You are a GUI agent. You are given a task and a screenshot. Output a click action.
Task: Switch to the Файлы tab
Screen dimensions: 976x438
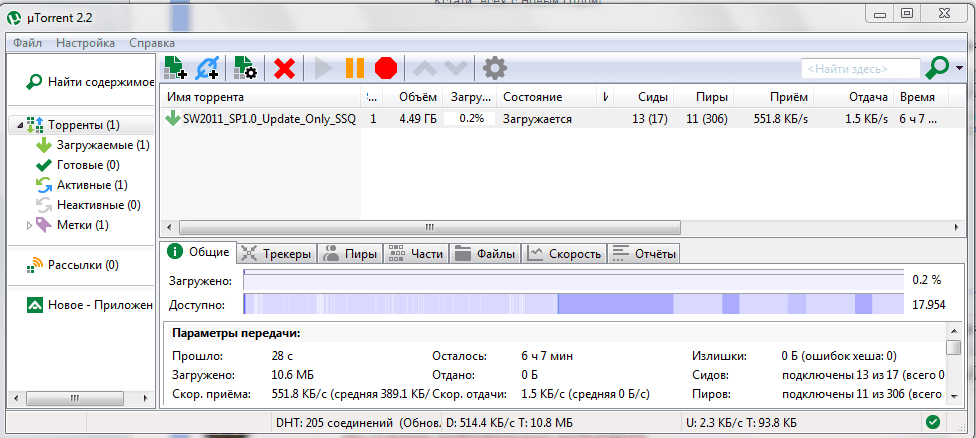(x=486, y=253)
